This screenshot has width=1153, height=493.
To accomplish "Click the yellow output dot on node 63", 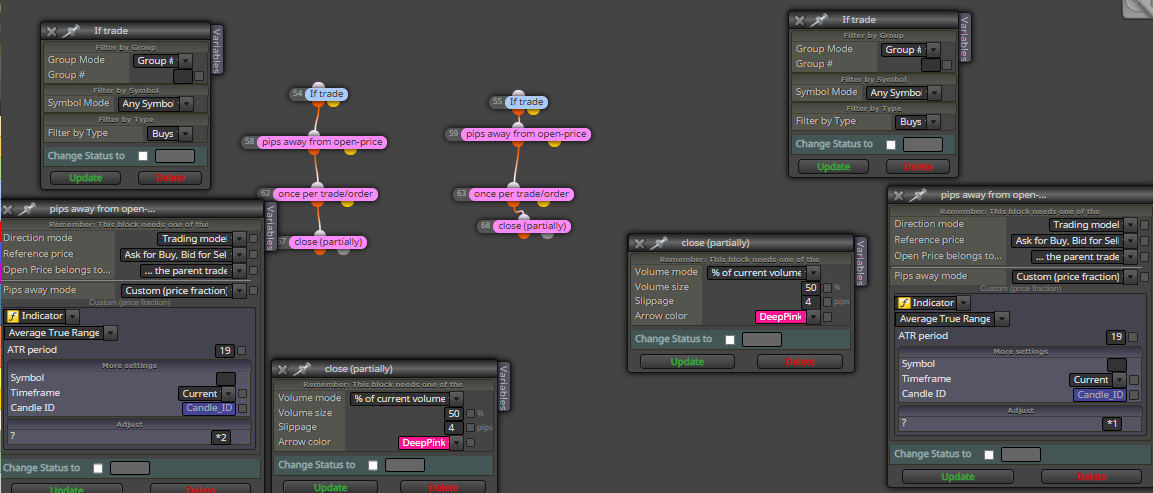I will tap(545, 202).
